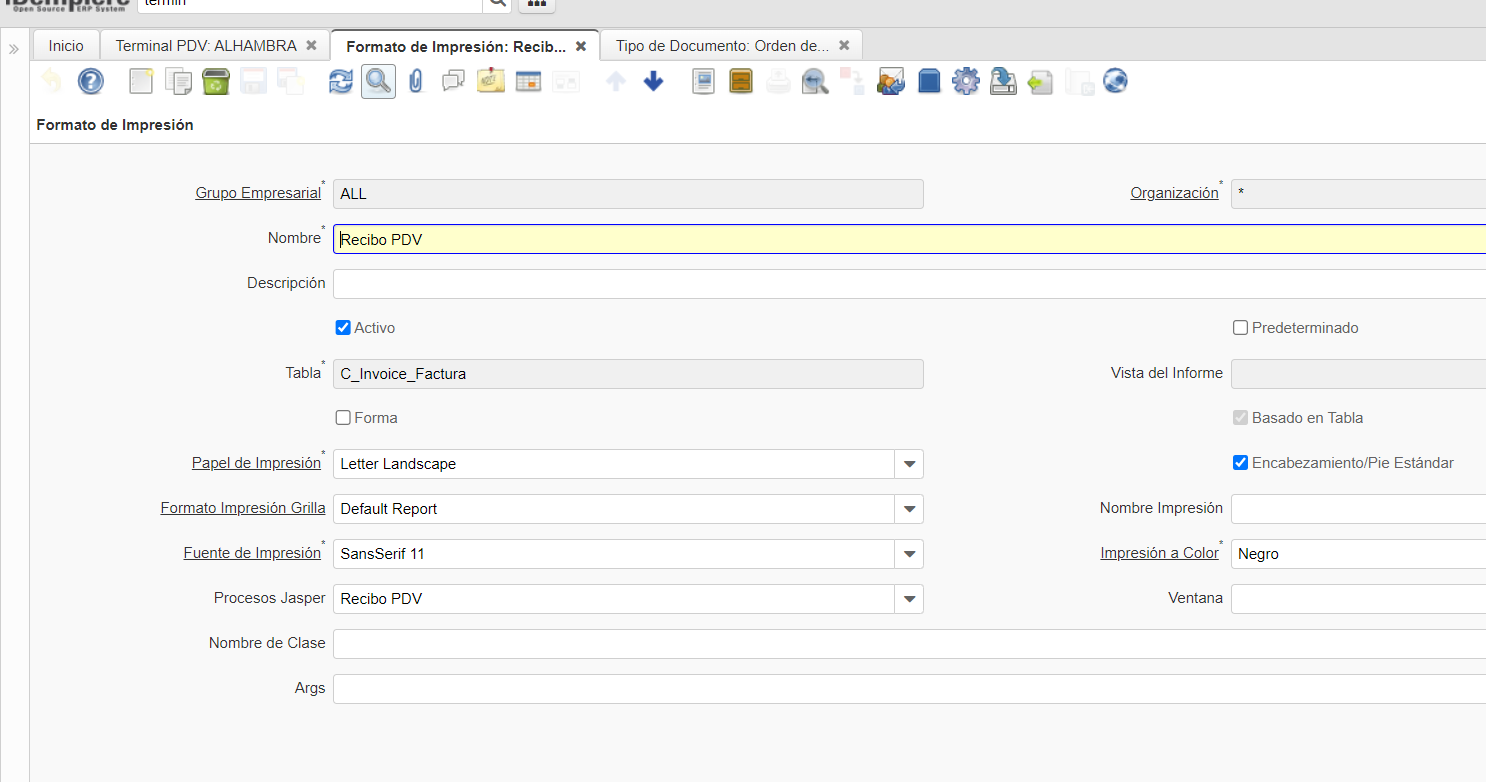Uncheck the Activo checkbox
The height and width of the screenshot is (782, 1486).
[x=343, y=328]
